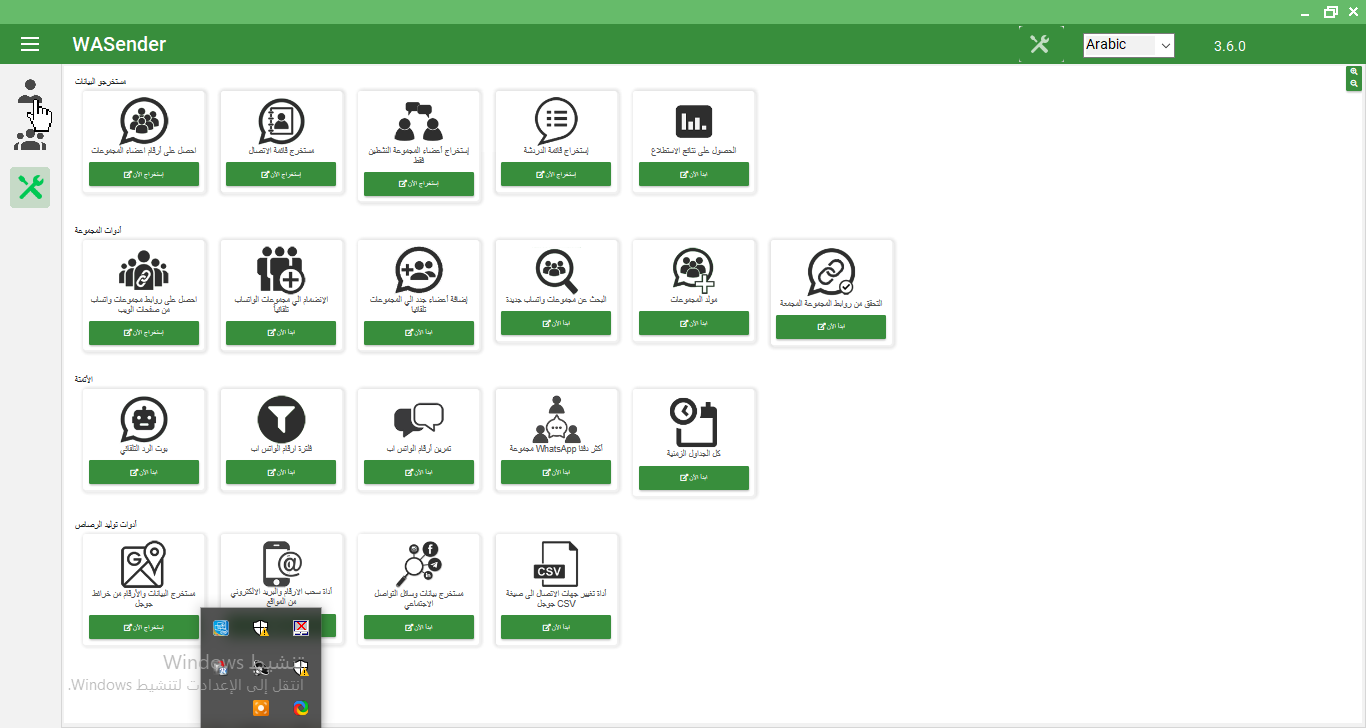The image size is (1366, 728).
Task: Click green button under number warmer card
Action: (x=418, y=472)
